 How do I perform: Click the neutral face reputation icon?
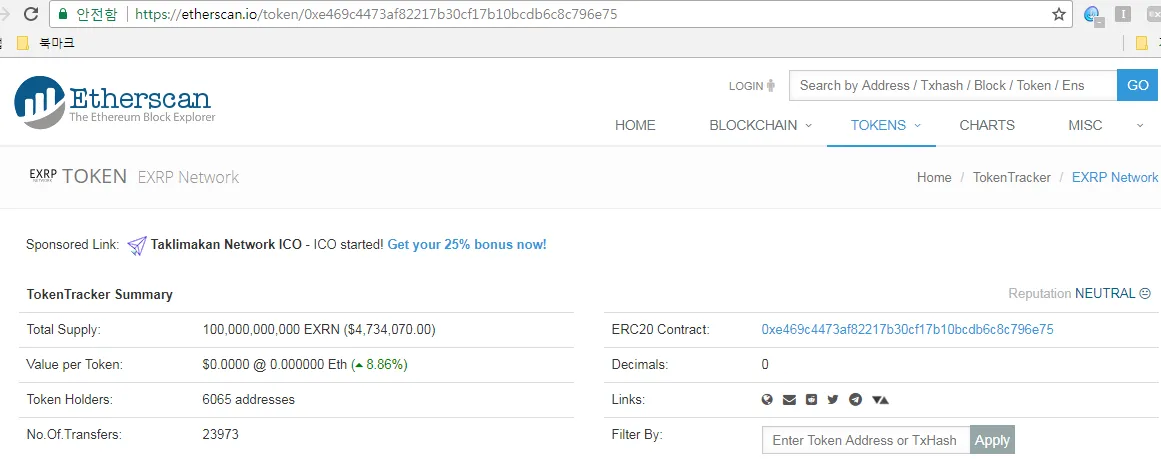(x=1145, y=294)
